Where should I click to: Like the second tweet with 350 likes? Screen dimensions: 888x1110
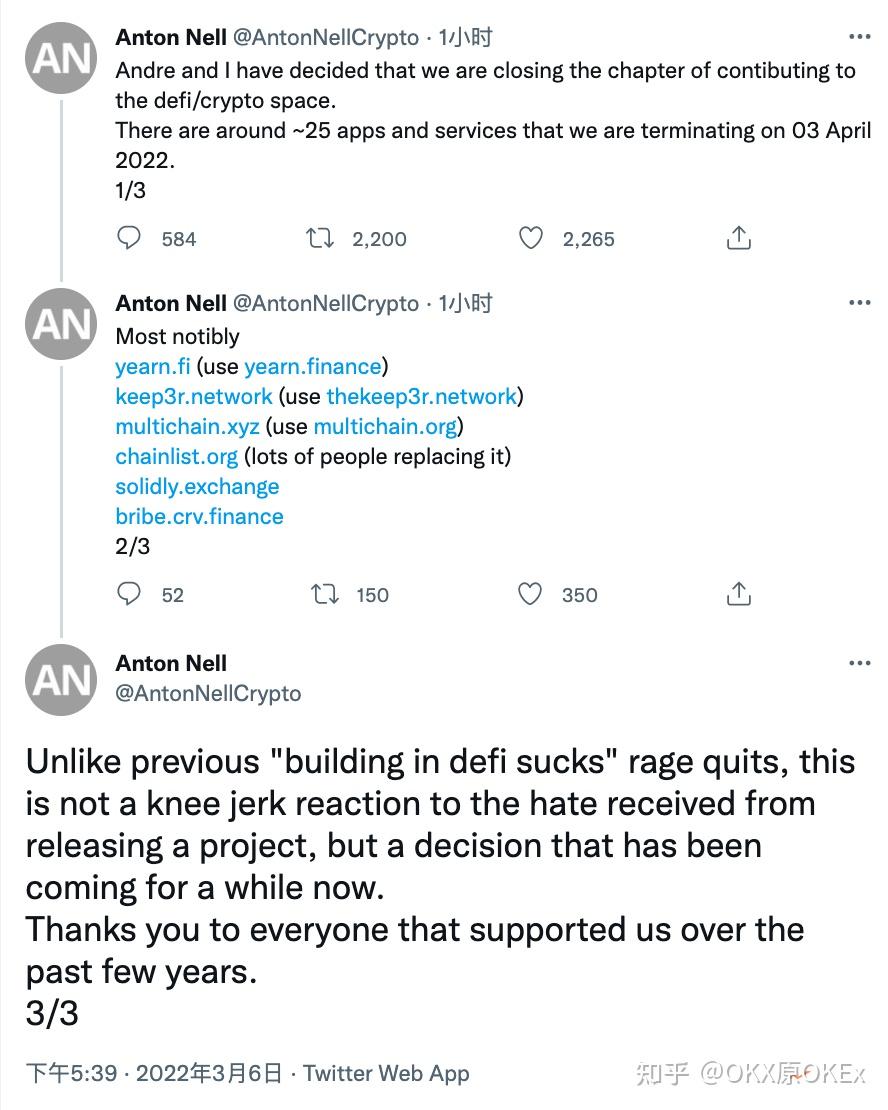click(x=529, y=594)
